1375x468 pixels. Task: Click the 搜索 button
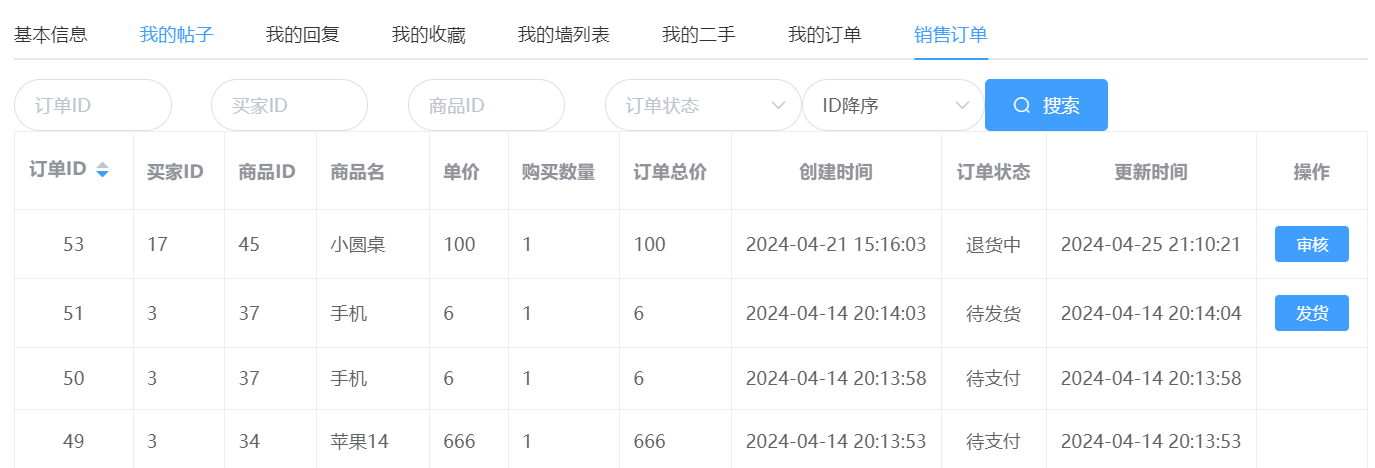click(1046, 105)
